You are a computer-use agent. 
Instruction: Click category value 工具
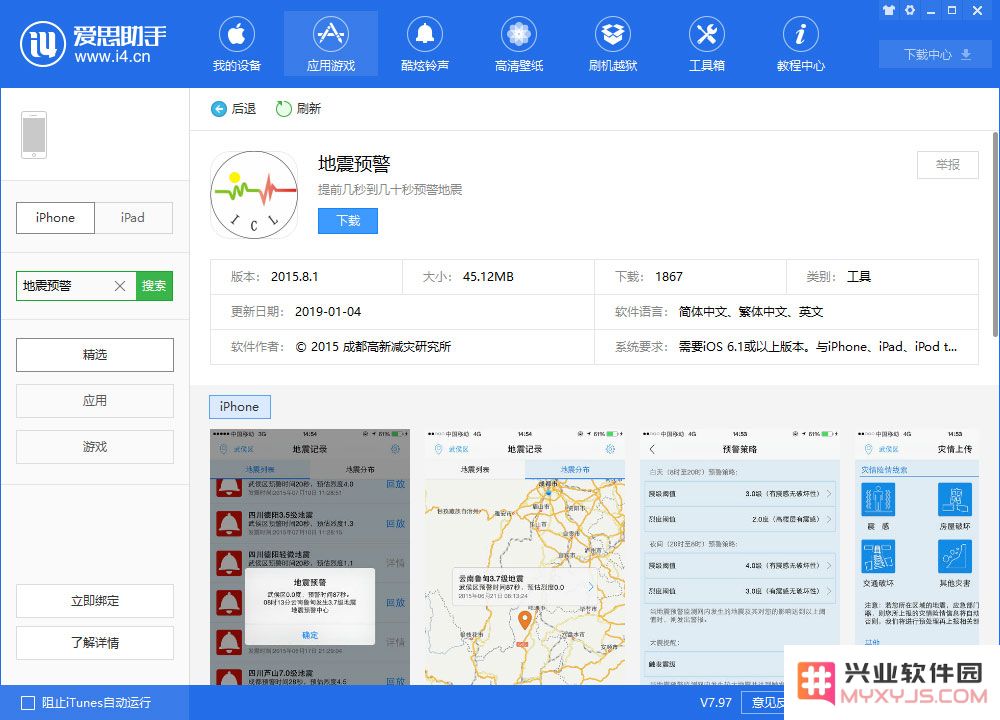tap(858, 277)
